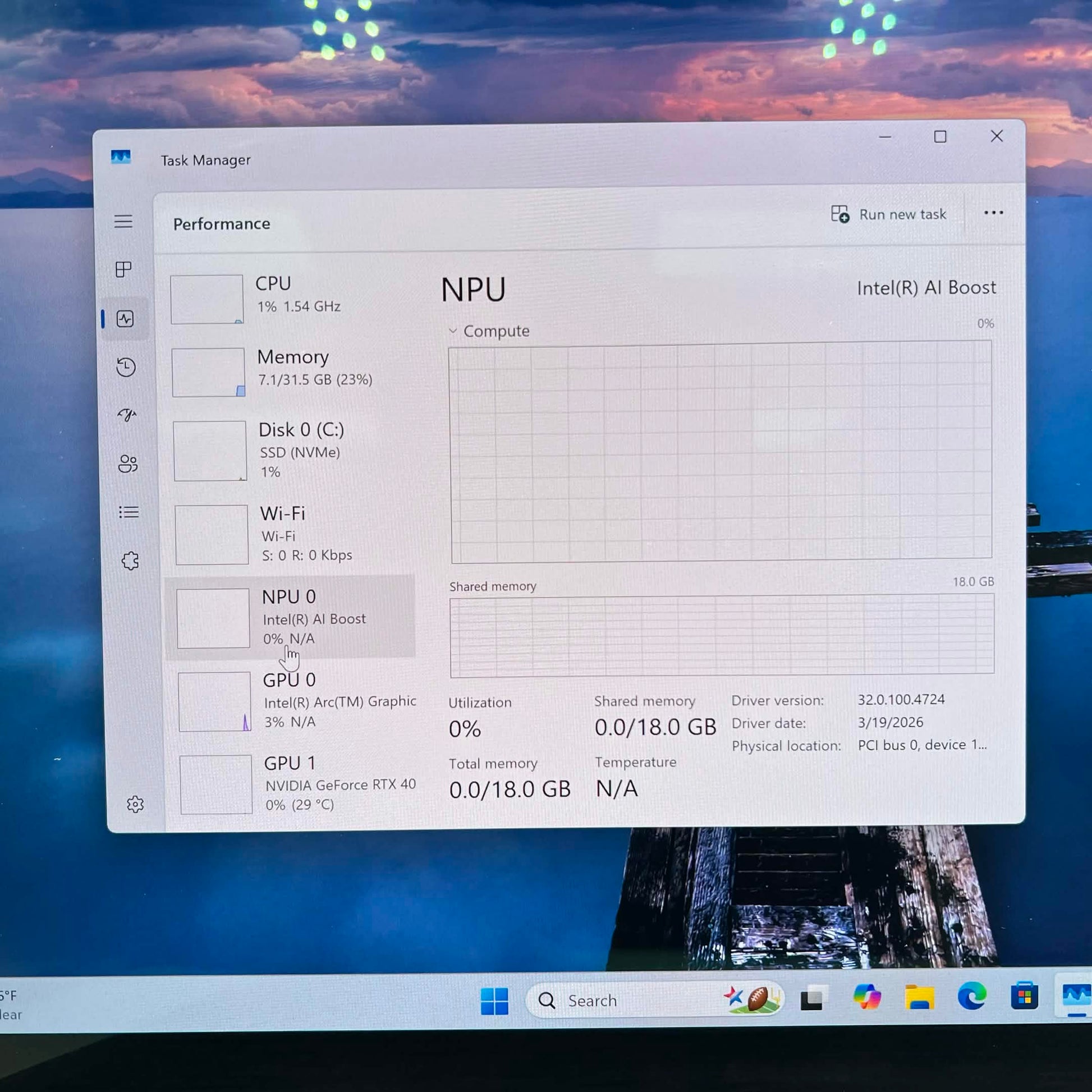The width and height of the screenshot is (1092, 1092).
Task: Open the Details list icon
Action: click(x=129, y=513)
